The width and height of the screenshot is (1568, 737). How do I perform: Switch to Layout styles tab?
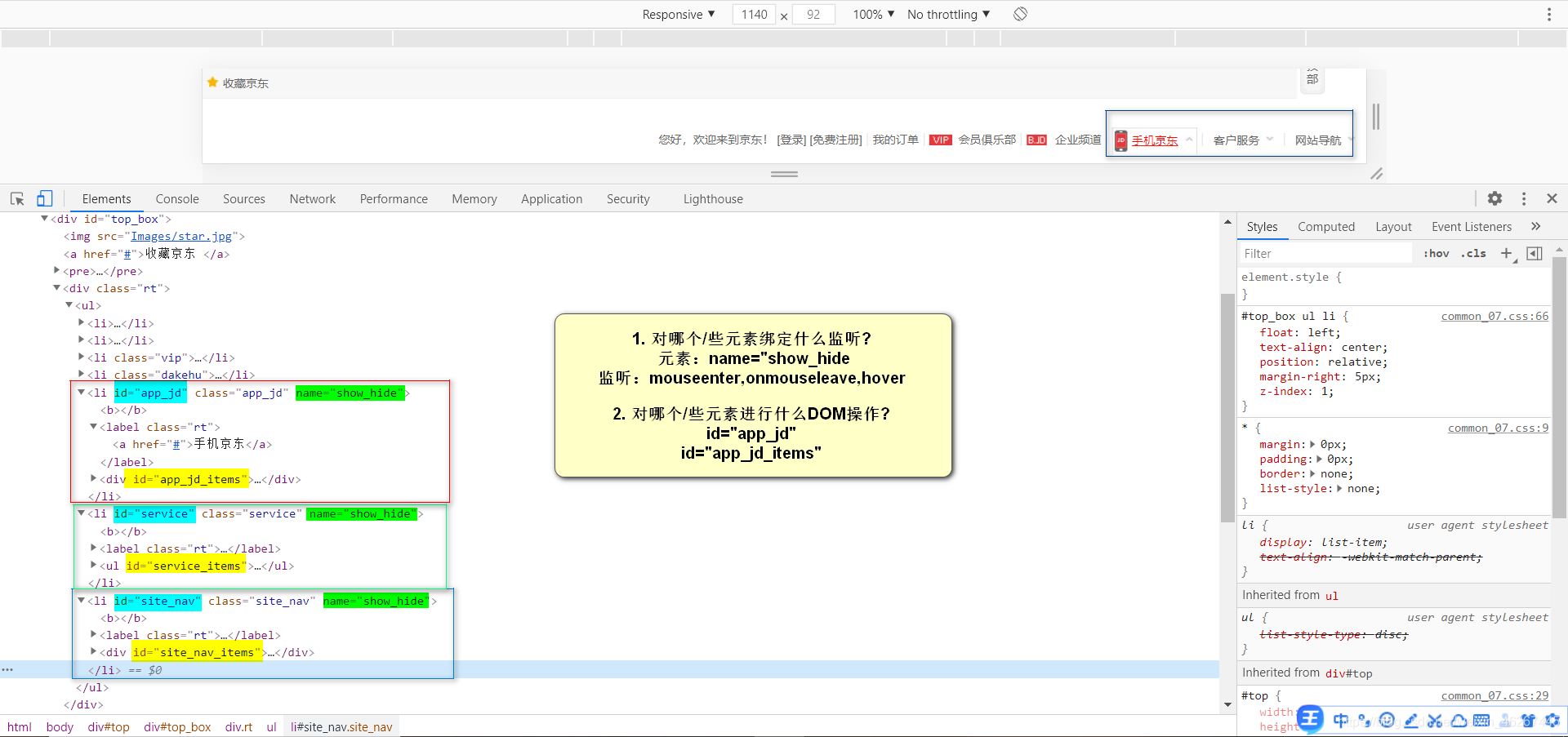click(x=1393, y=227)
